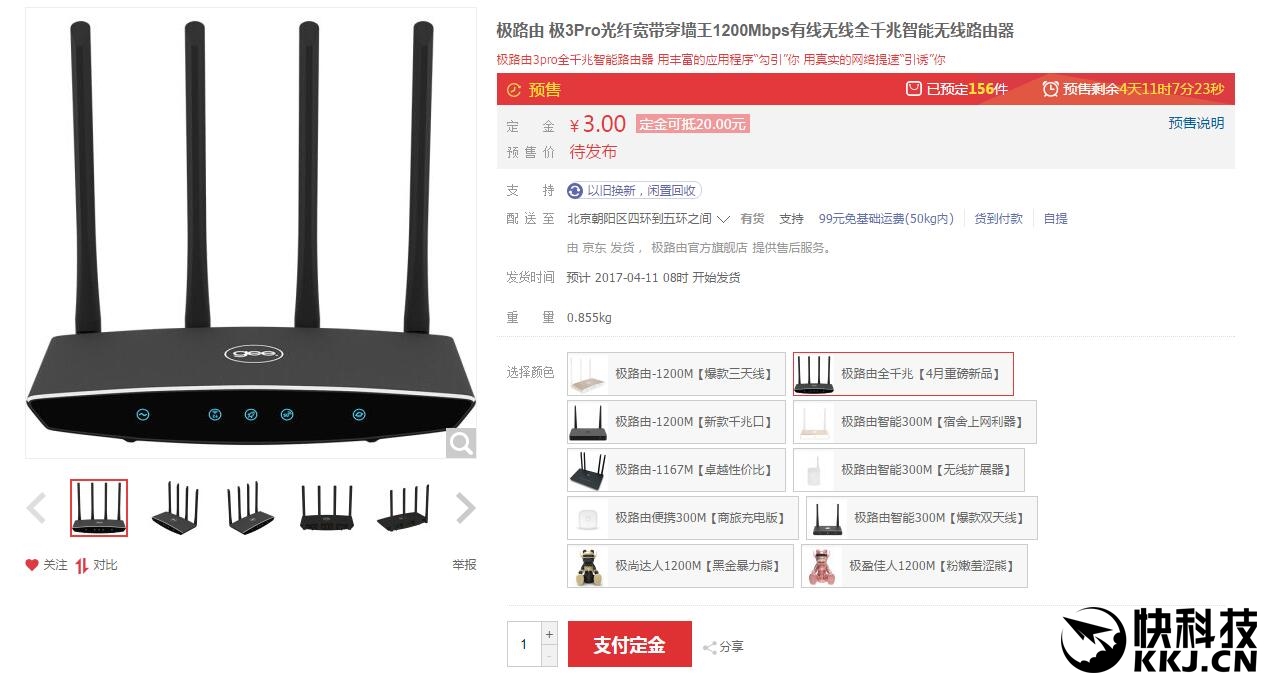Click the 分享 share icon
The width and height of the screenshot is (1267, 683).
point(709,647)
